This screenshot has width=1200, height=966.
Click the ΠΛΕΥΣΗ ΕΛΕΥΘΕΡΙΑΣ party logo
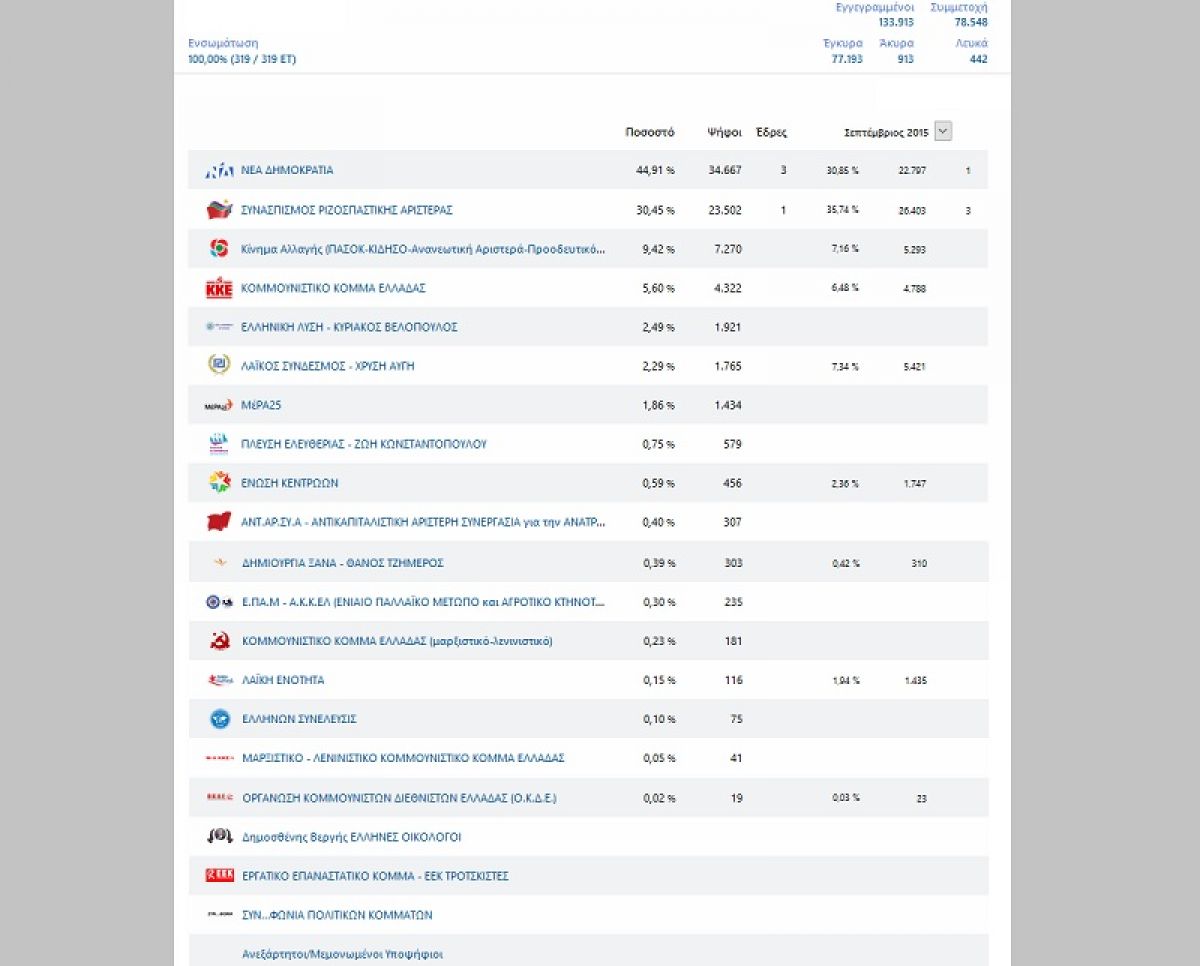219,444
